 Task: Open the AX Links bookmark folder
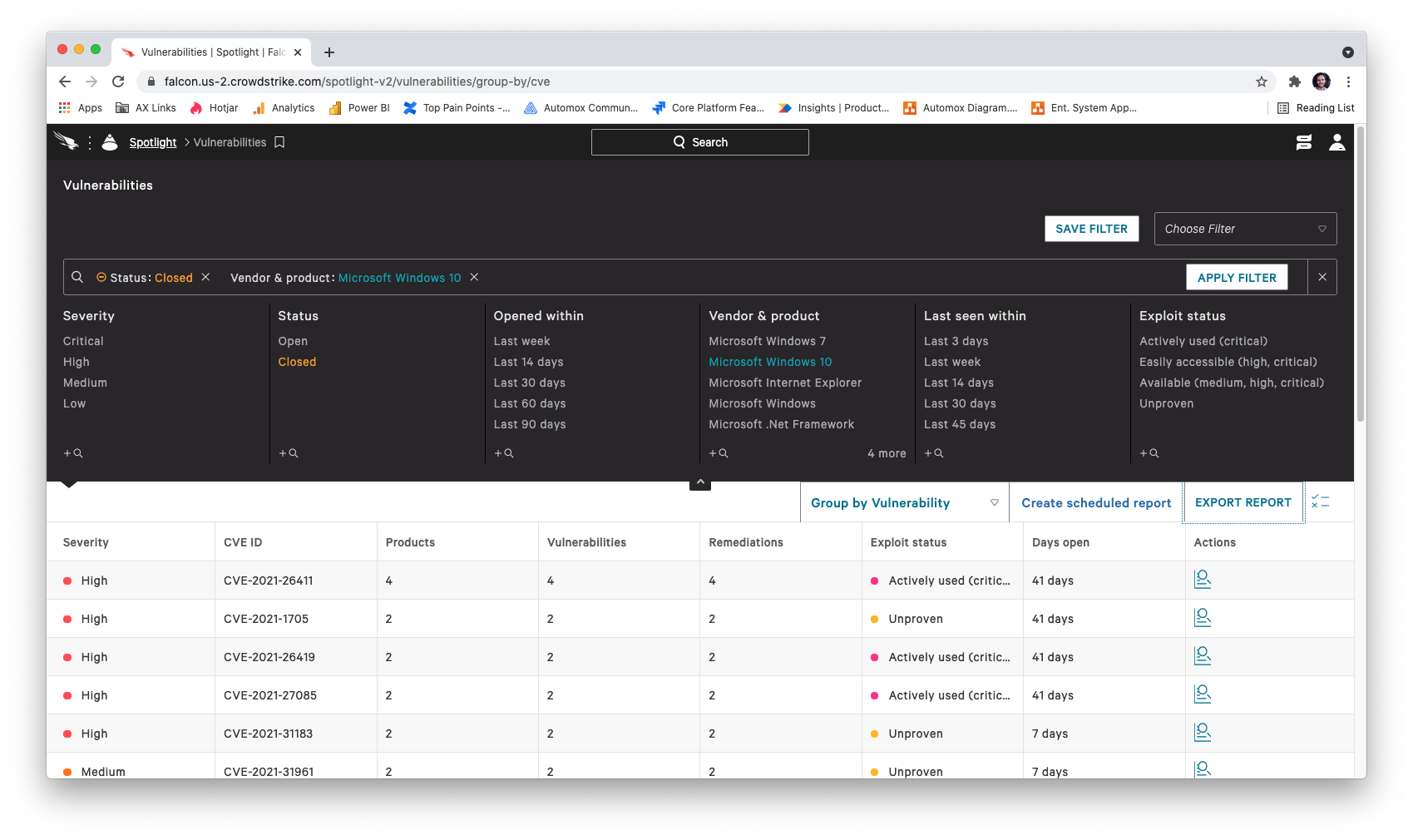point(146,108)
